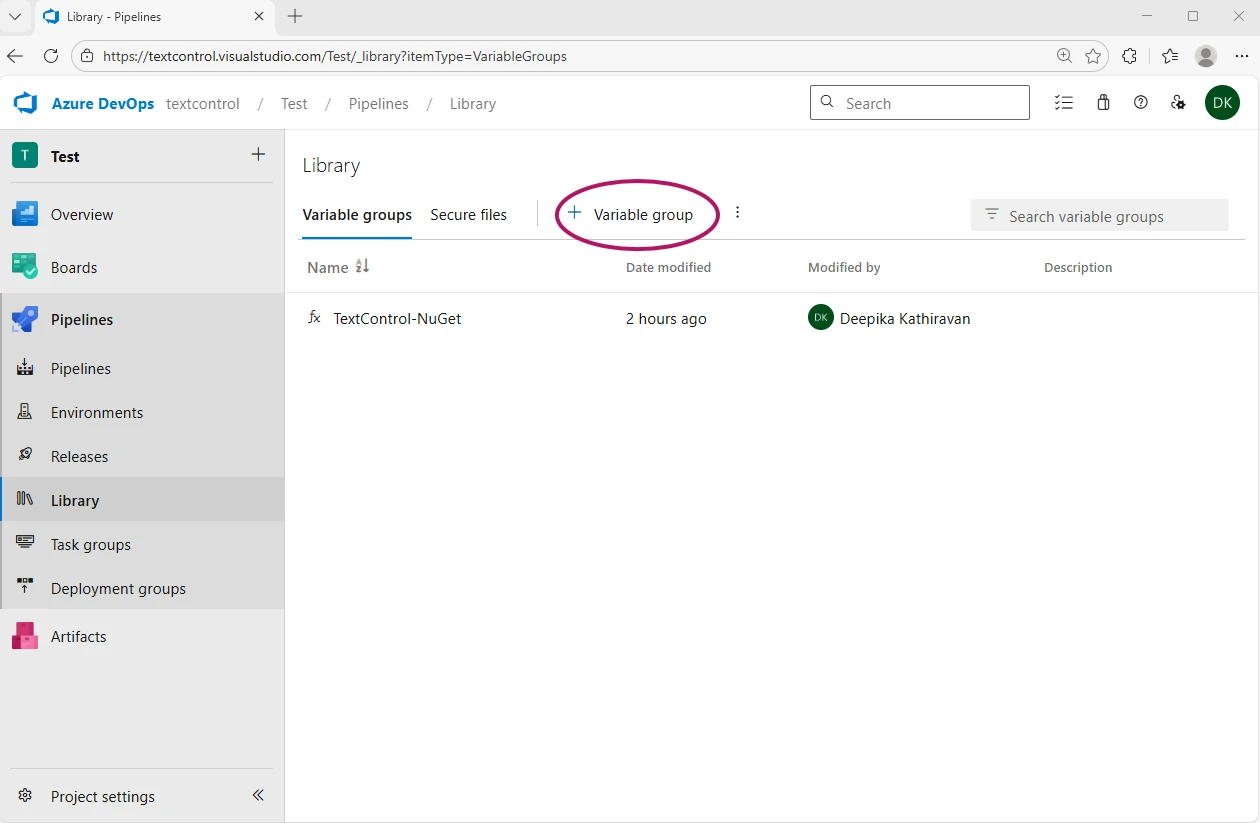Select the Variable groups tab
The width and height of the screenshot is (1260, 823).
[356, 214]
